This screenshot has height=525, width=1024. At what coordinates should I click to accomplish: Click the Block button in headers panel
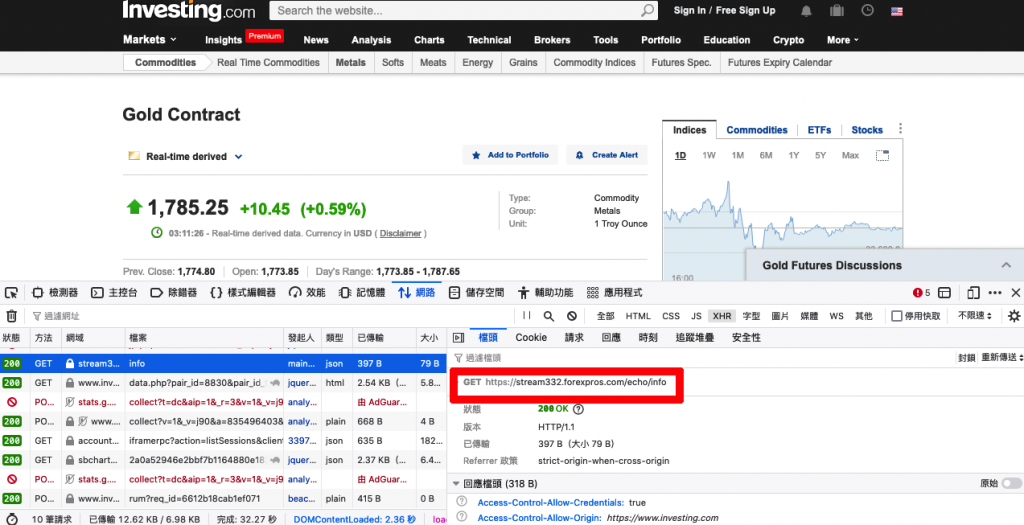click(x=967, y=357)
